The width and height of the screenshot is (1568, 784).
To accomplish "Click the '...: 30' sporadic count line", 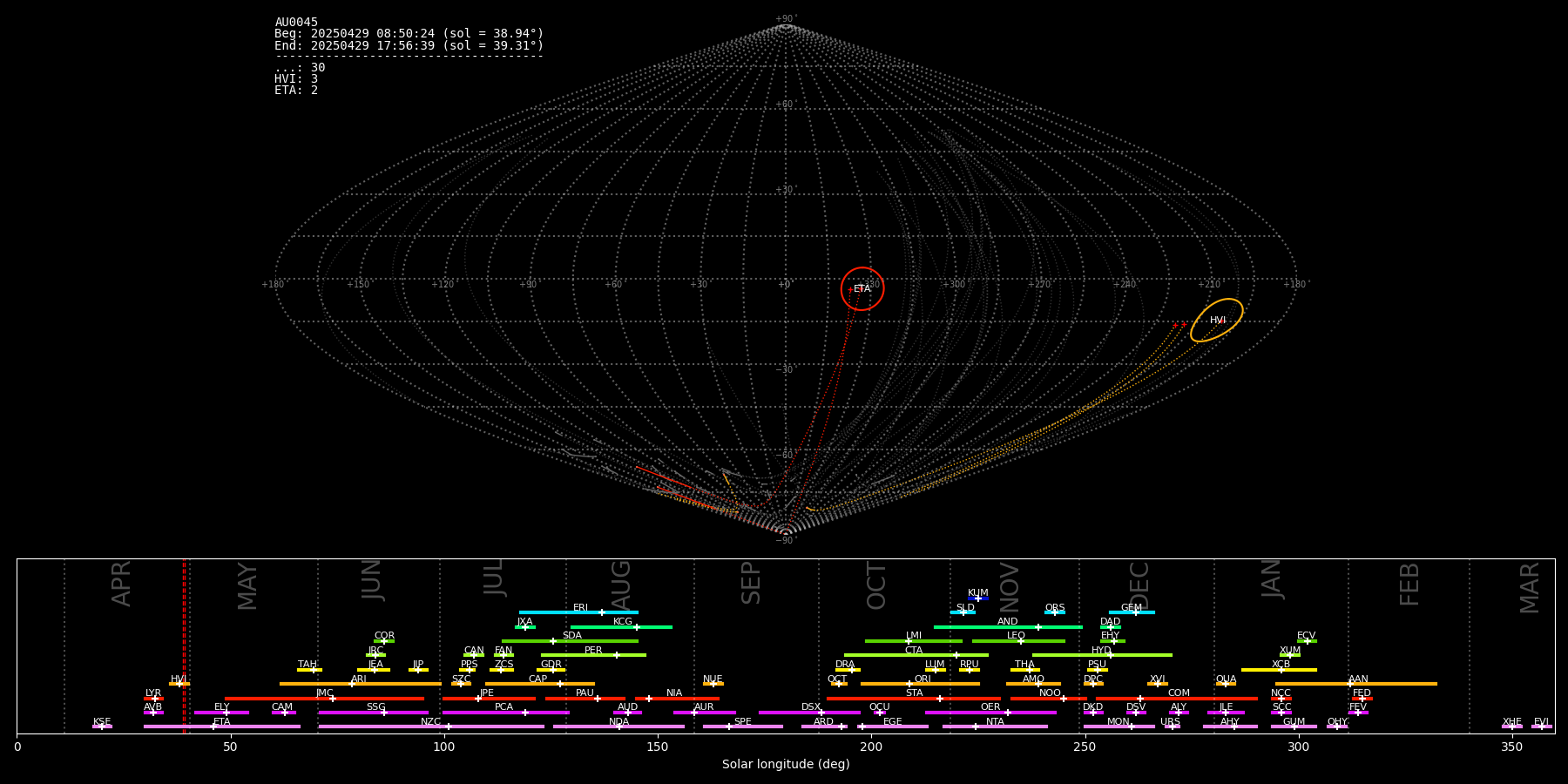I will [300, 68].
